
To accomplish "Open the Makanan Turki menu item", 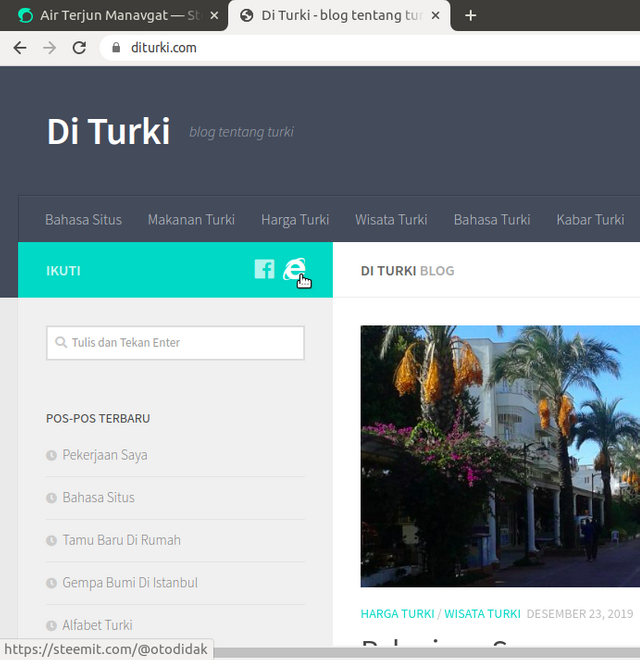I will [191, 220].
